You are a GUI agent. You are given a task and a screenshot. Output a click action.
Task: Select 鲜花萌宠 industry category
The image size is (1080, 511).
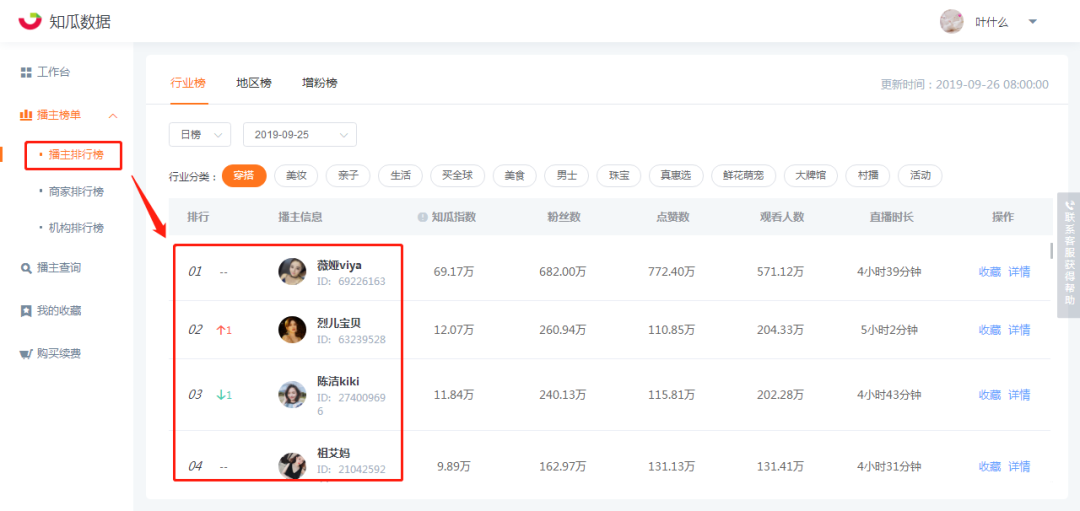click(743, 176)
